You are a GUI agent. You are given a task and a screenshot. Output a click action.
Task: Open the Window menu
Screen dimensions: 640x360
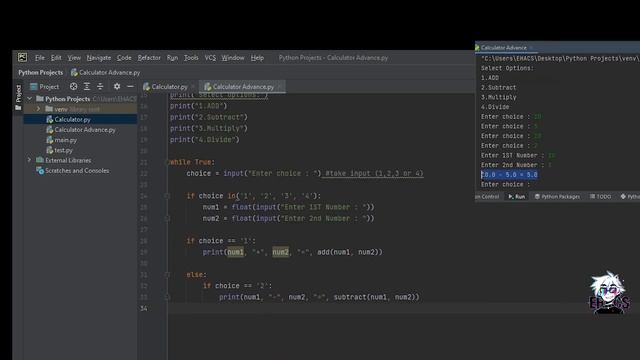233,58
